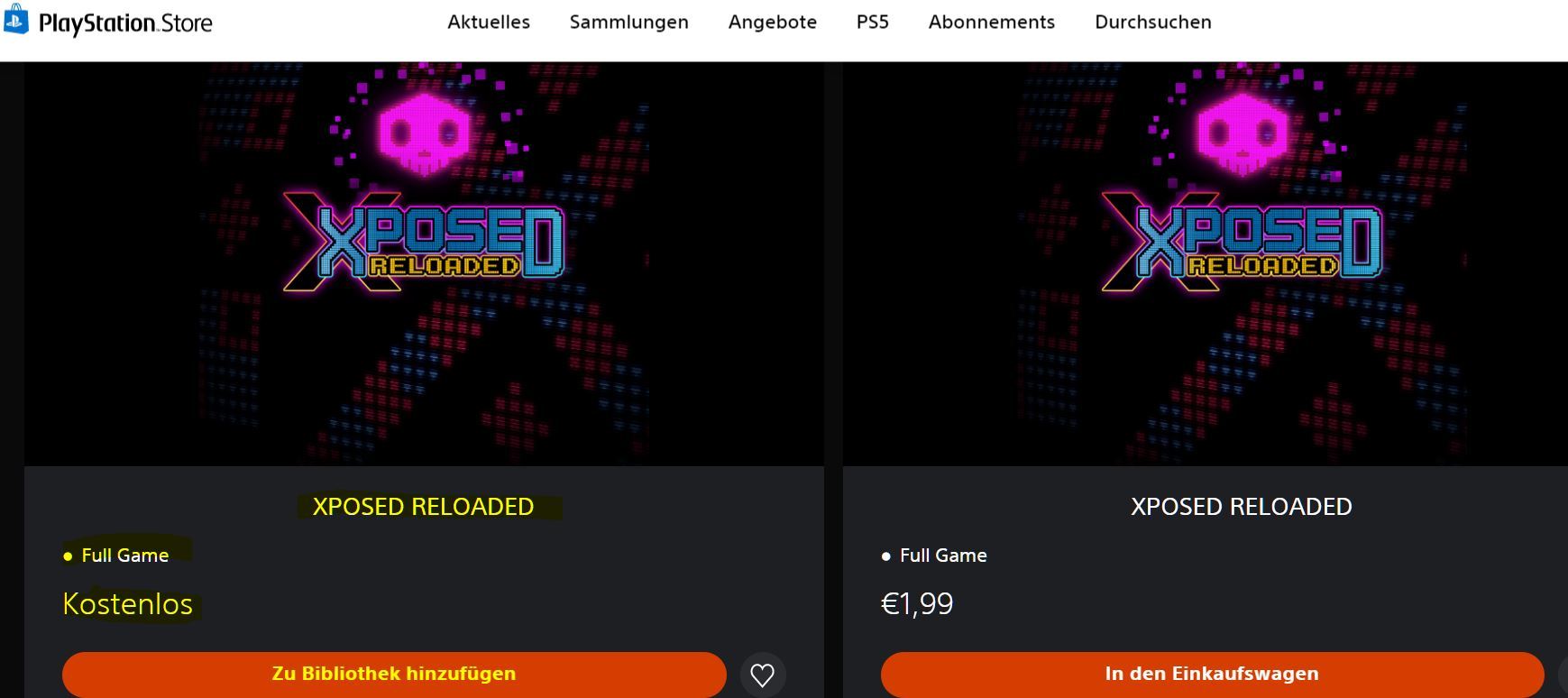Click the PlayStation shopping bag logo icon
The height and width of the screenshot is (698, 1568).
click(16, 20)
